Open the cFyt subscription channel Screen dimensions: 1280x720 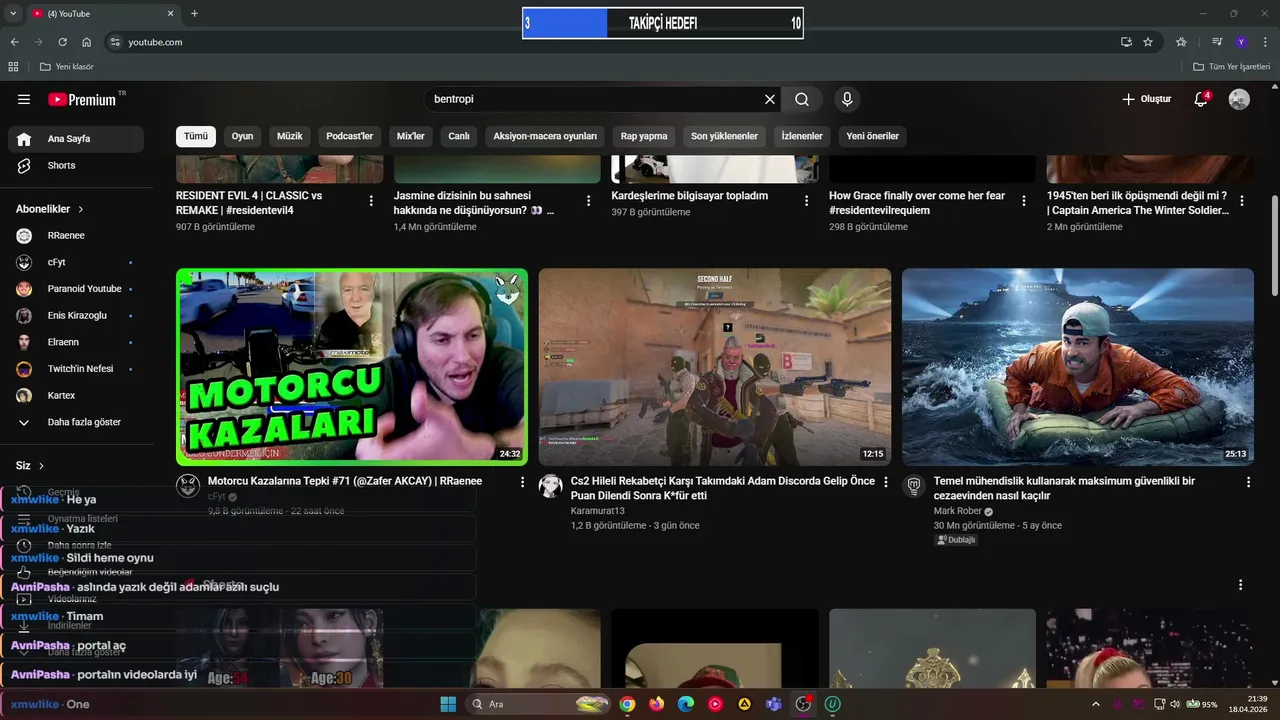click(76, 262)
